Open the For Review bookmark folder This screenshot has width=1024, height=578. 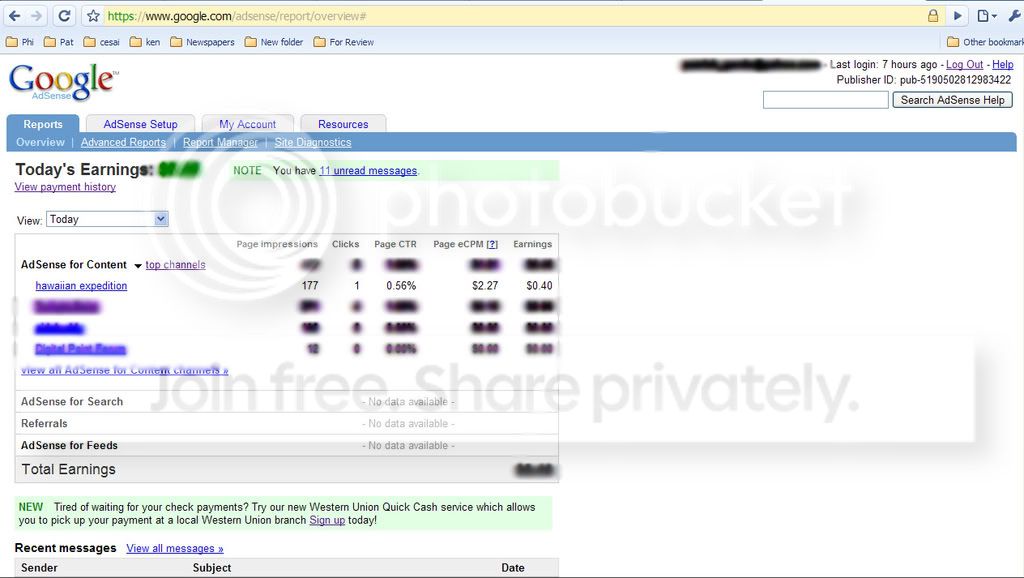[344, 42]
